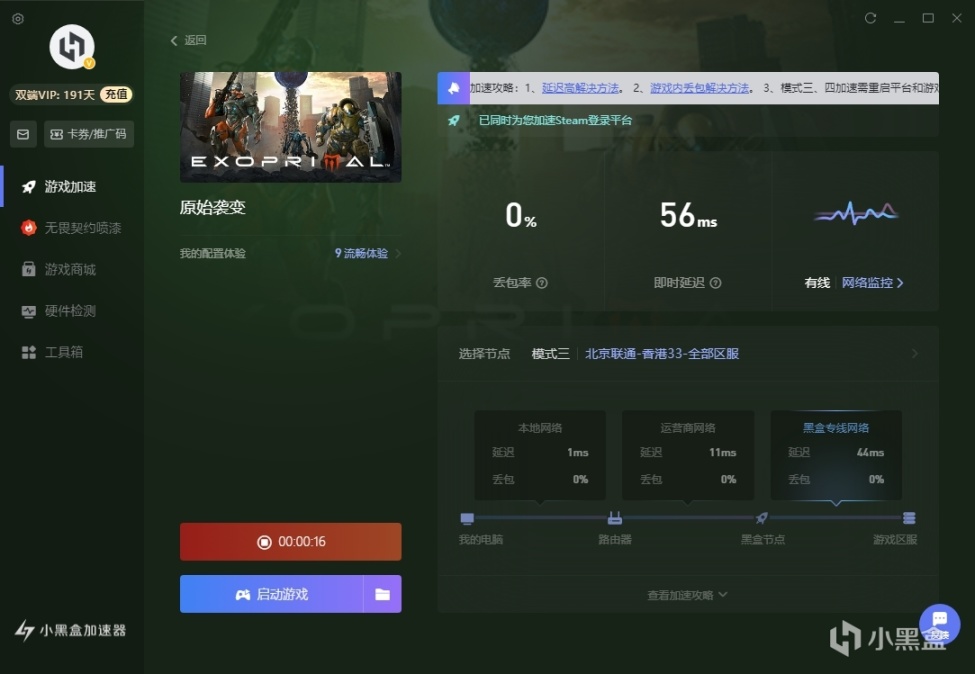Open 卡券/推广码 coupon button
The width and height of the screenshot is (975, 674).
88,134
